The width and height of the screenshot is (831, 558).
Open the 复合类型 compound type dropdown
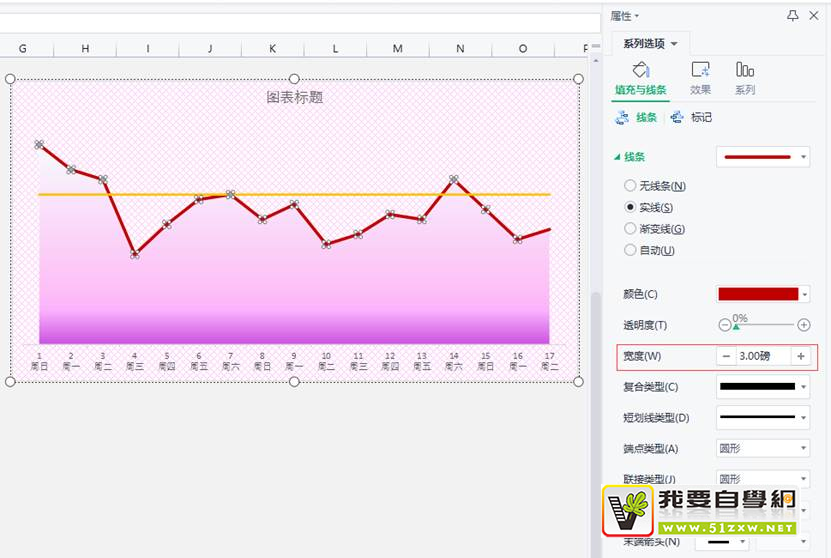coord(763,386)
